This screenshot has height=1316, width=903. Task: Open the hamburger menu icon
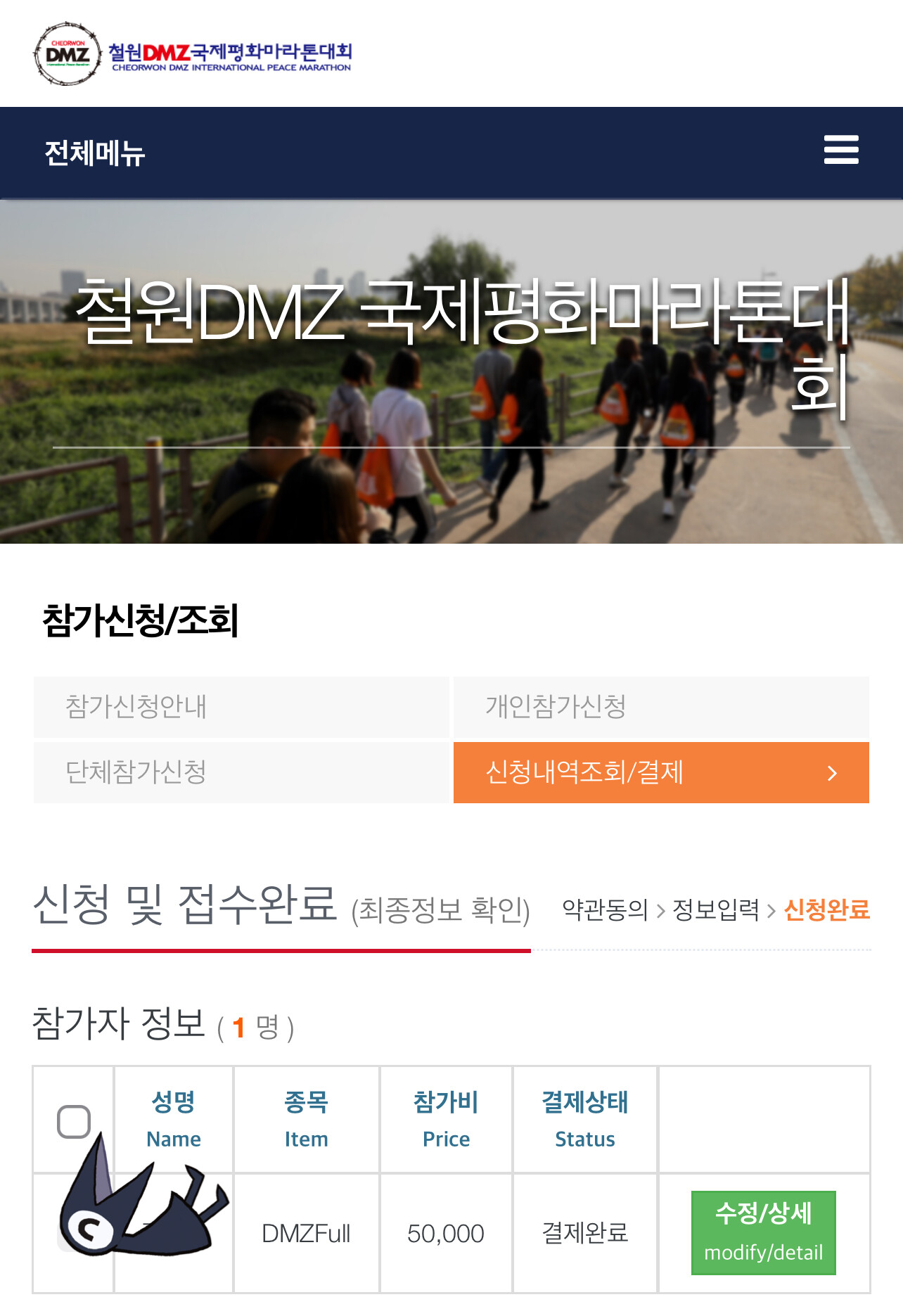point(841,150)
